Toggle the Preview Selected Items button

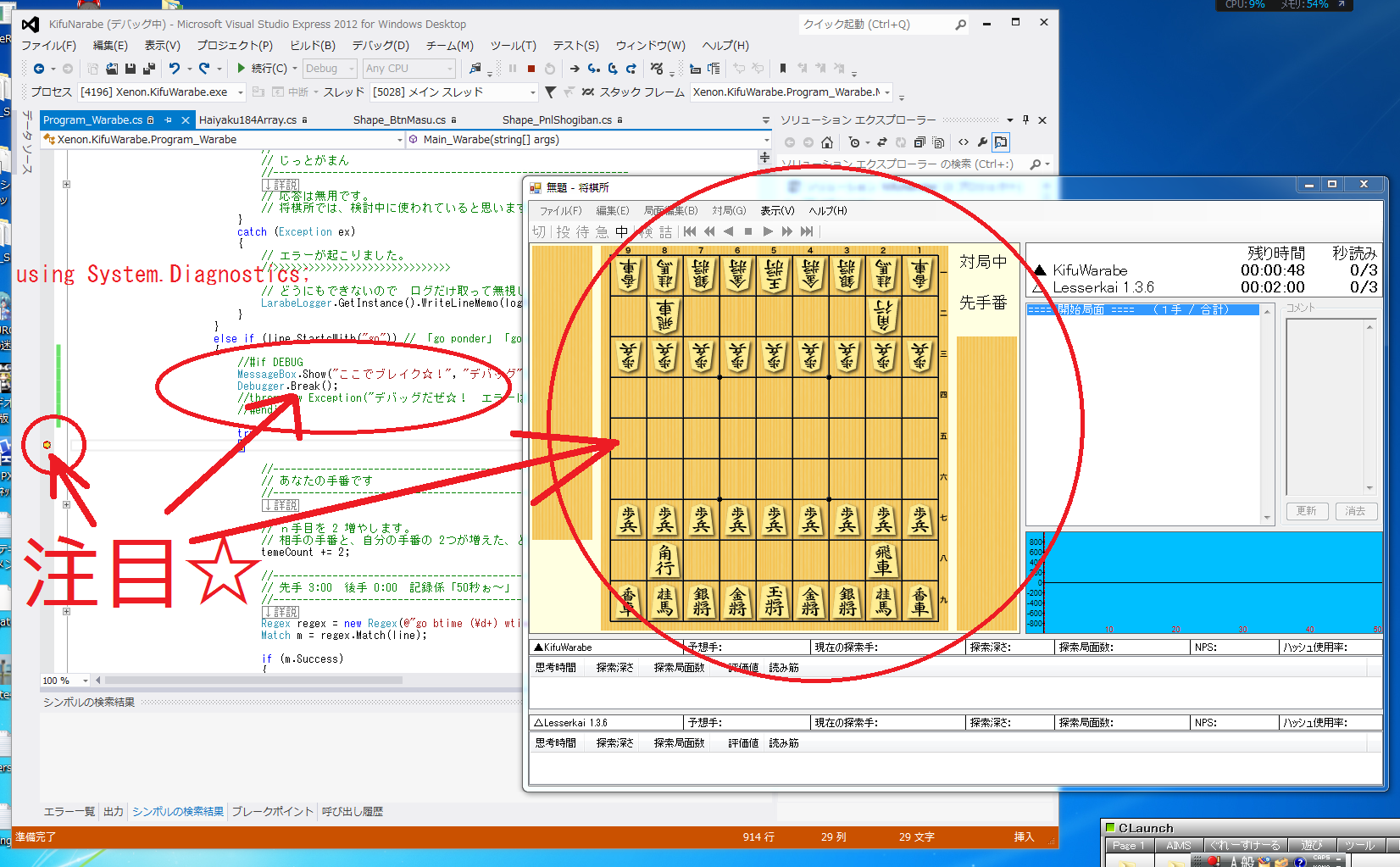(1001, 142)
